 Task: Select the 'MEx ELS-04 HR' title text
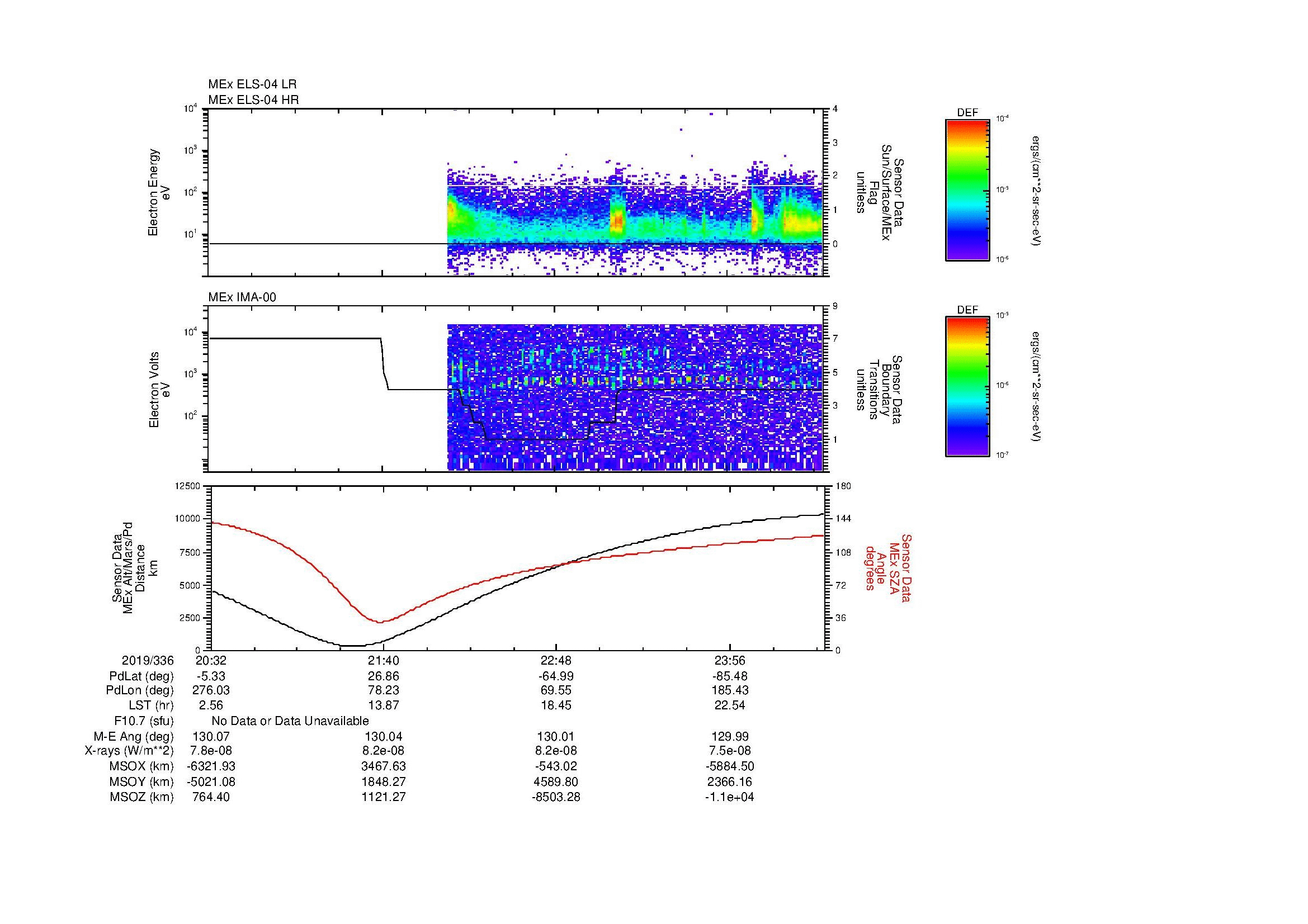253,99
